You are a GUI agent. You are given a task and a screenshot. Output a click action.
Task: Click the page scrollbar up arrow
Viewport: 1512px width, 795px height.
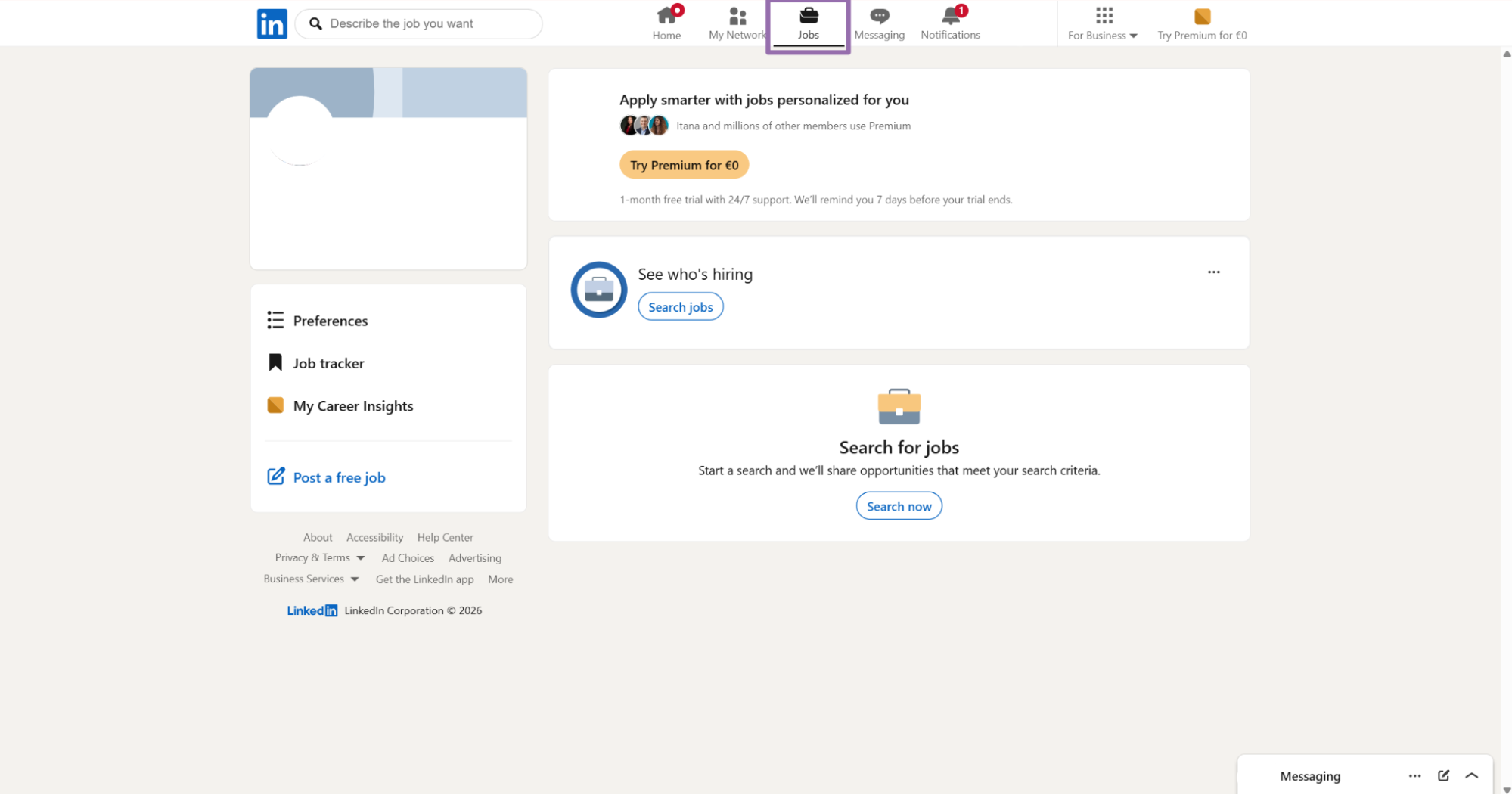click(1506, 54)
